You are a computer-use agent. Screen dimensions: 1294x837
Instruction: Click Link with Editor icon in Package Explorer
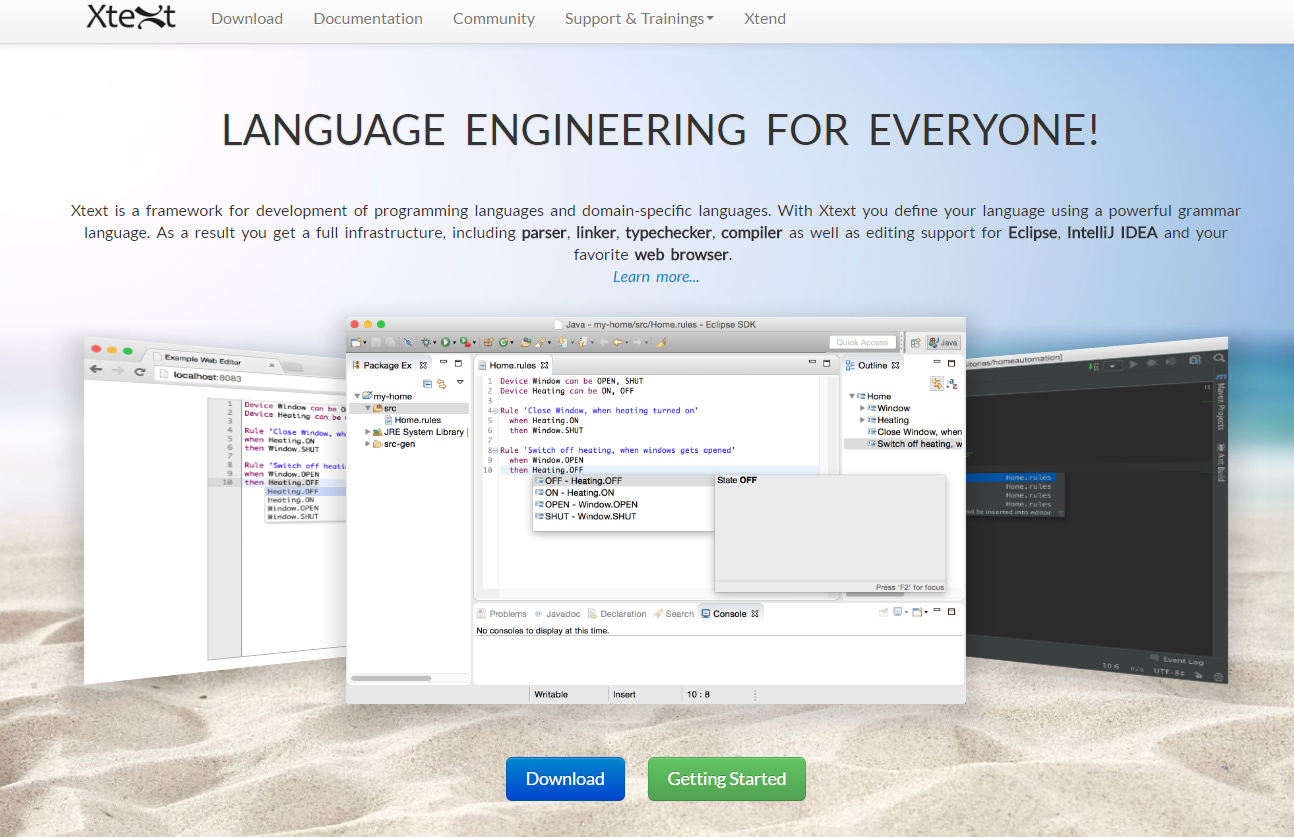click(441, 383)
